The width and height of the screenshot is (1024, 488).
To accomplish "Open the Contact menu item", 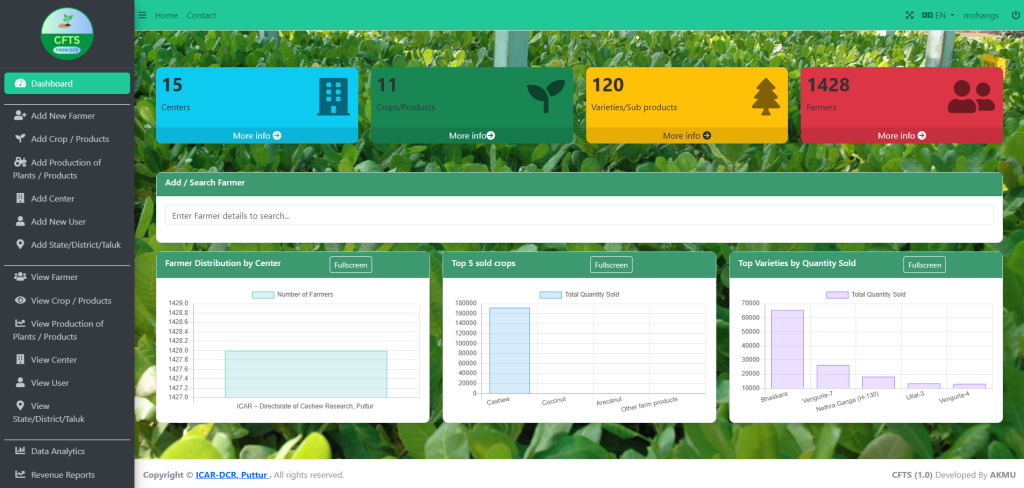I will (201, 16).
